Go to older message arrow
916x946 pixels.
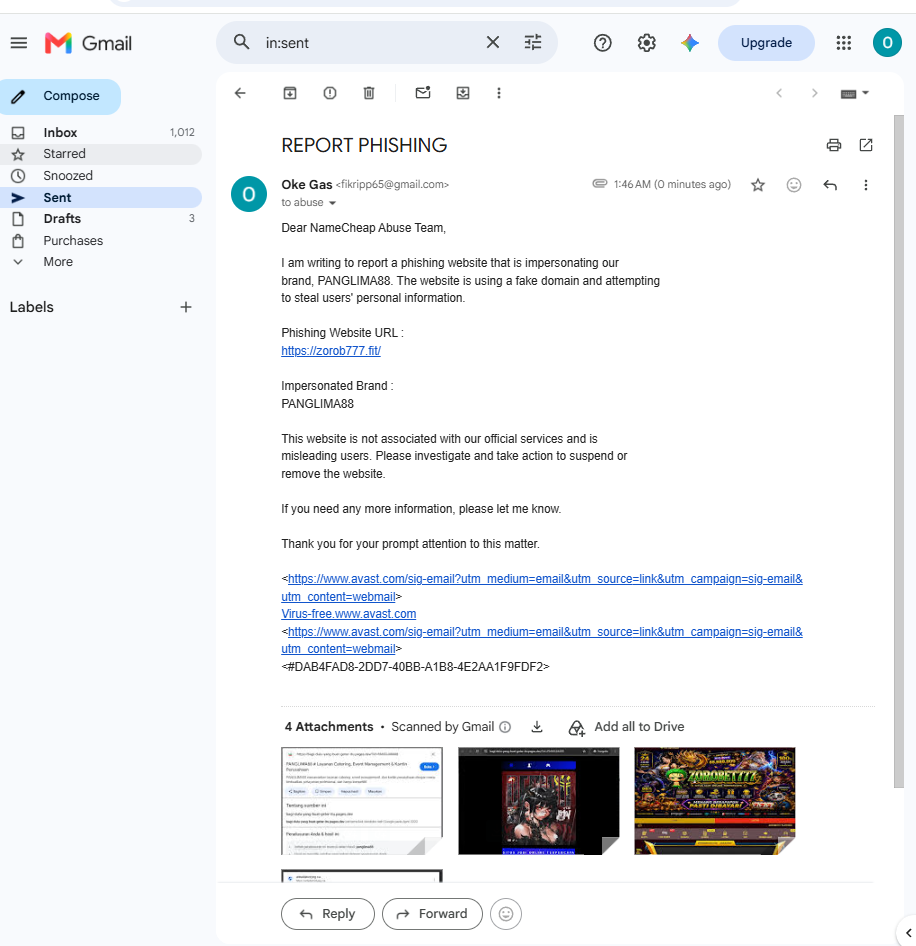point(815,93)
